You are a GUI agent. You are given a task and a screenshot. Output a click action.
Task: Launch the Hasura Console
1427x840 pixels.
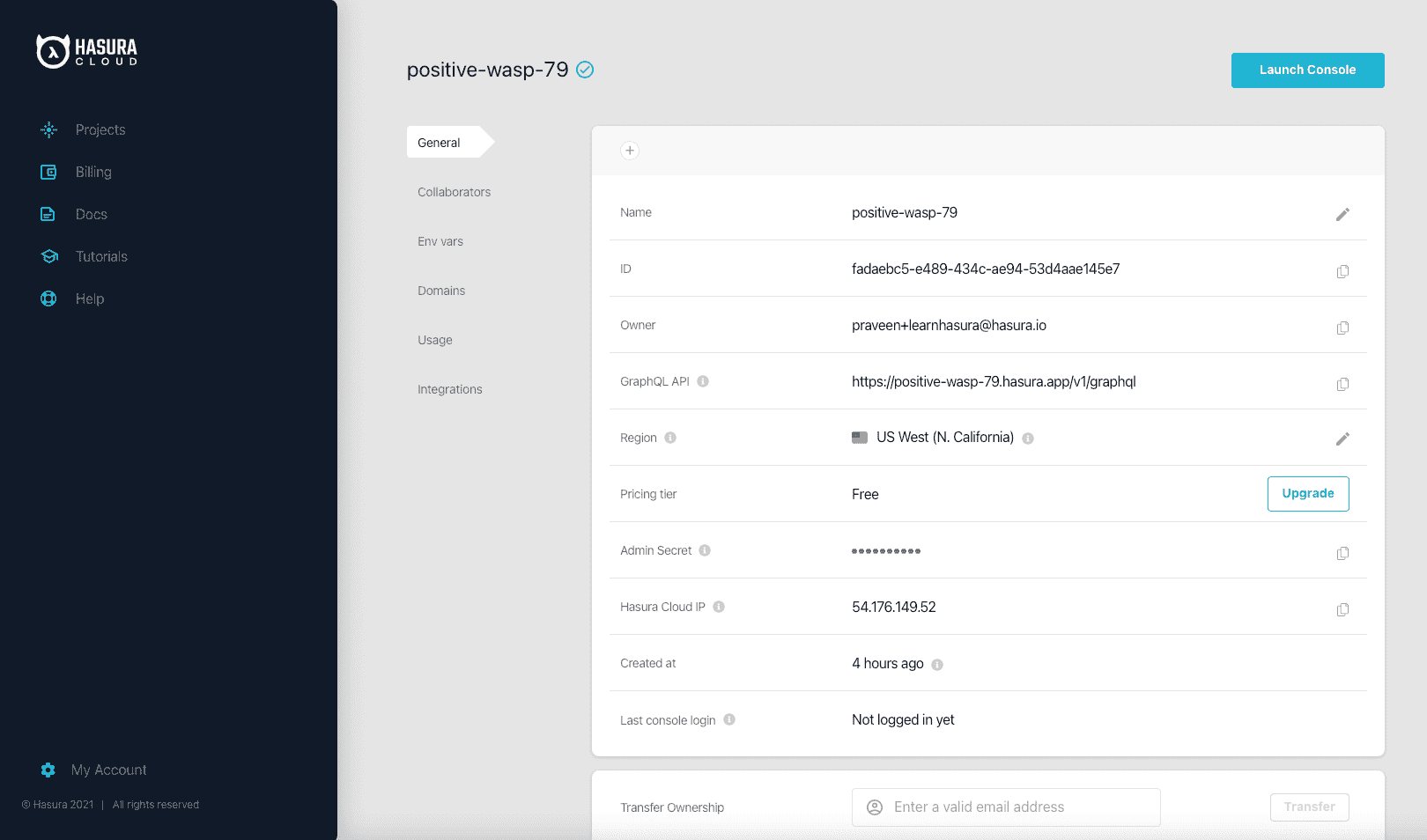[1308, 70]
